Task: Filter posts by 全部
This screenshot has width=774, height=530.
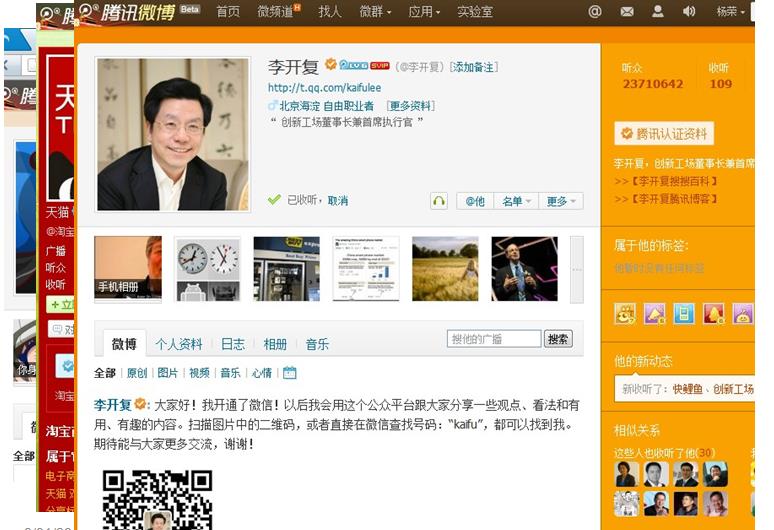Action: coord(105,373)
